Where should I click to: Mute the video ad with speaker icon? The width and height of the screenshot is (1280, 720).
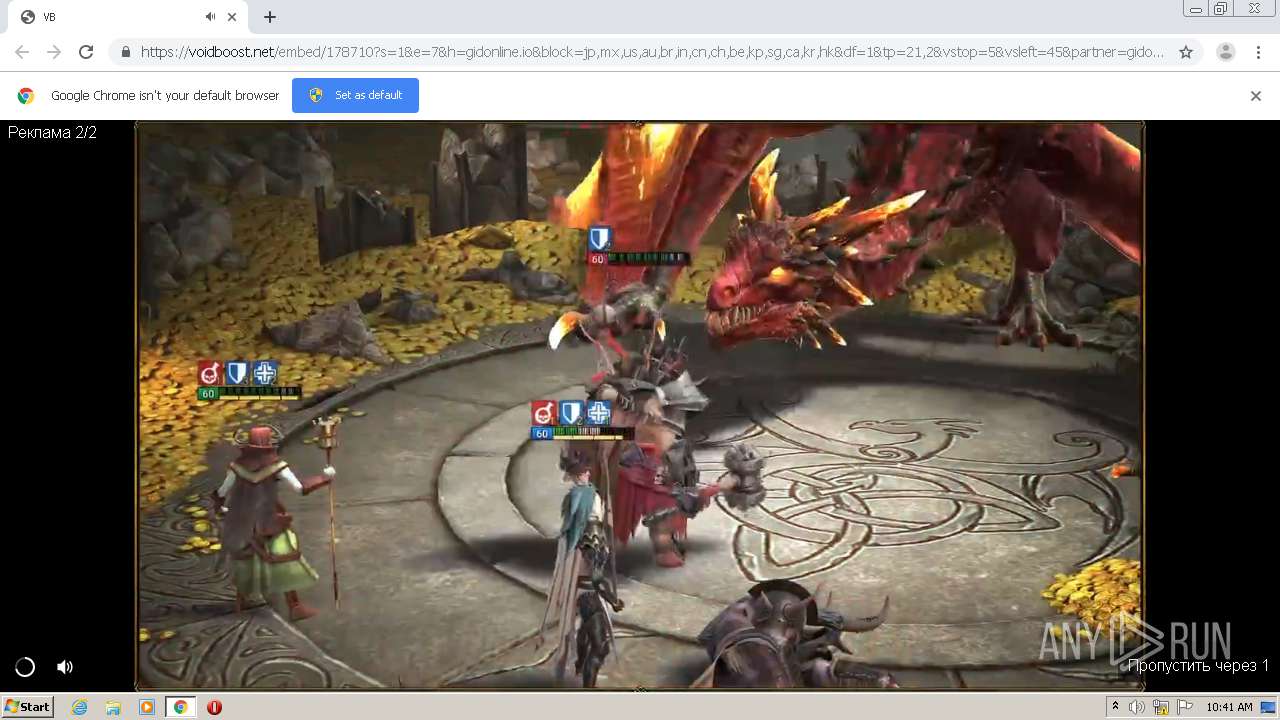[x=65, y=667]
